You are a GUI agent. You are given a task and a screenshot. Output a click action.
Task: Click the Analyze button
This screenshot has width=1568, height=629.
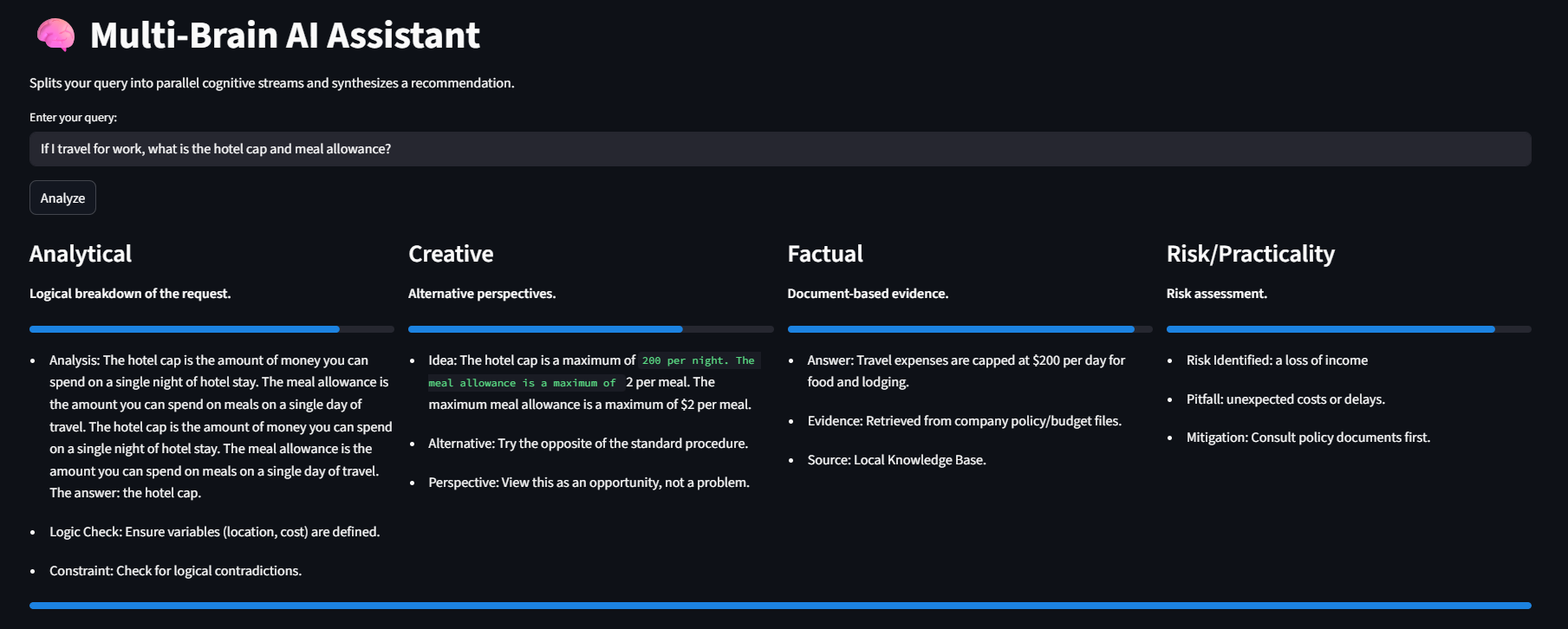(x=62, y=198)
